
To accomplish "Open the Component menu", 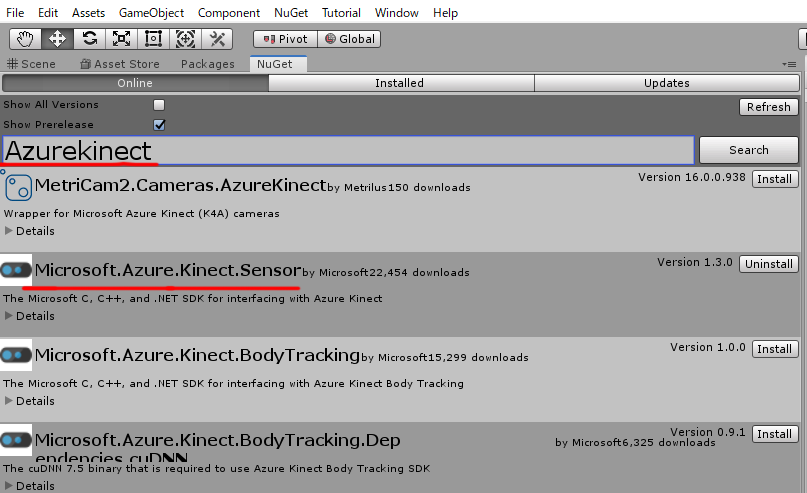I will (229, 13).
